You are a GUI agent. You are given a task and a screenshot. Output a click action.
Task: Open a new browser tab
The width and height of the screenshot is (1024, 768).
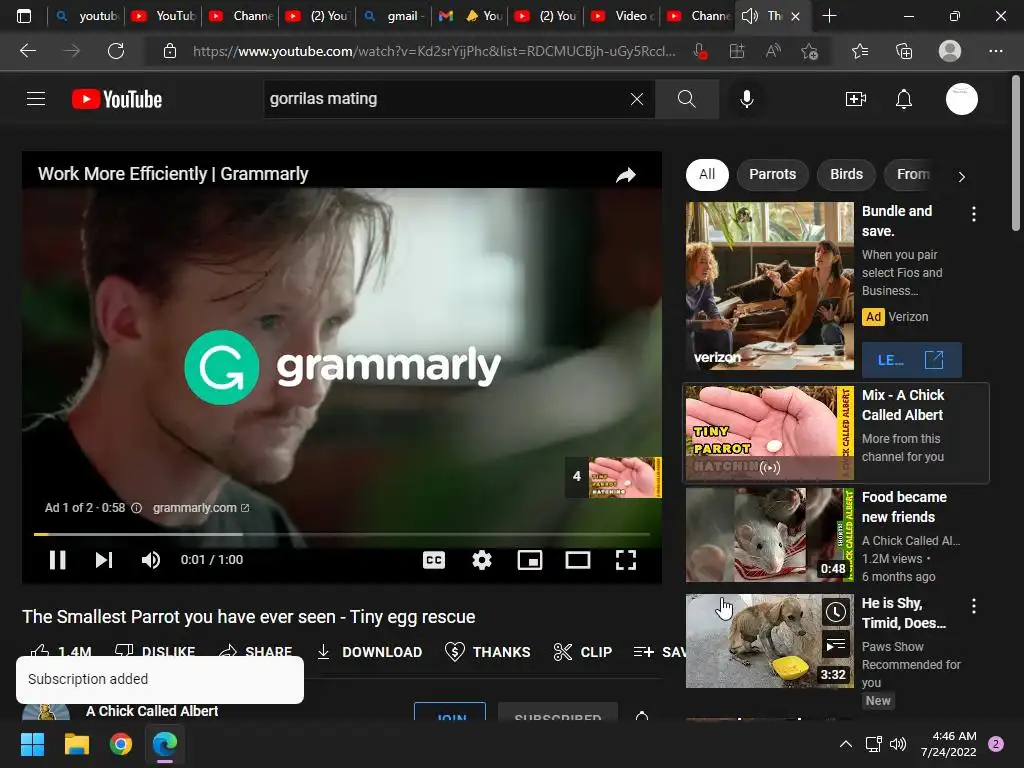tap(829, 16)
